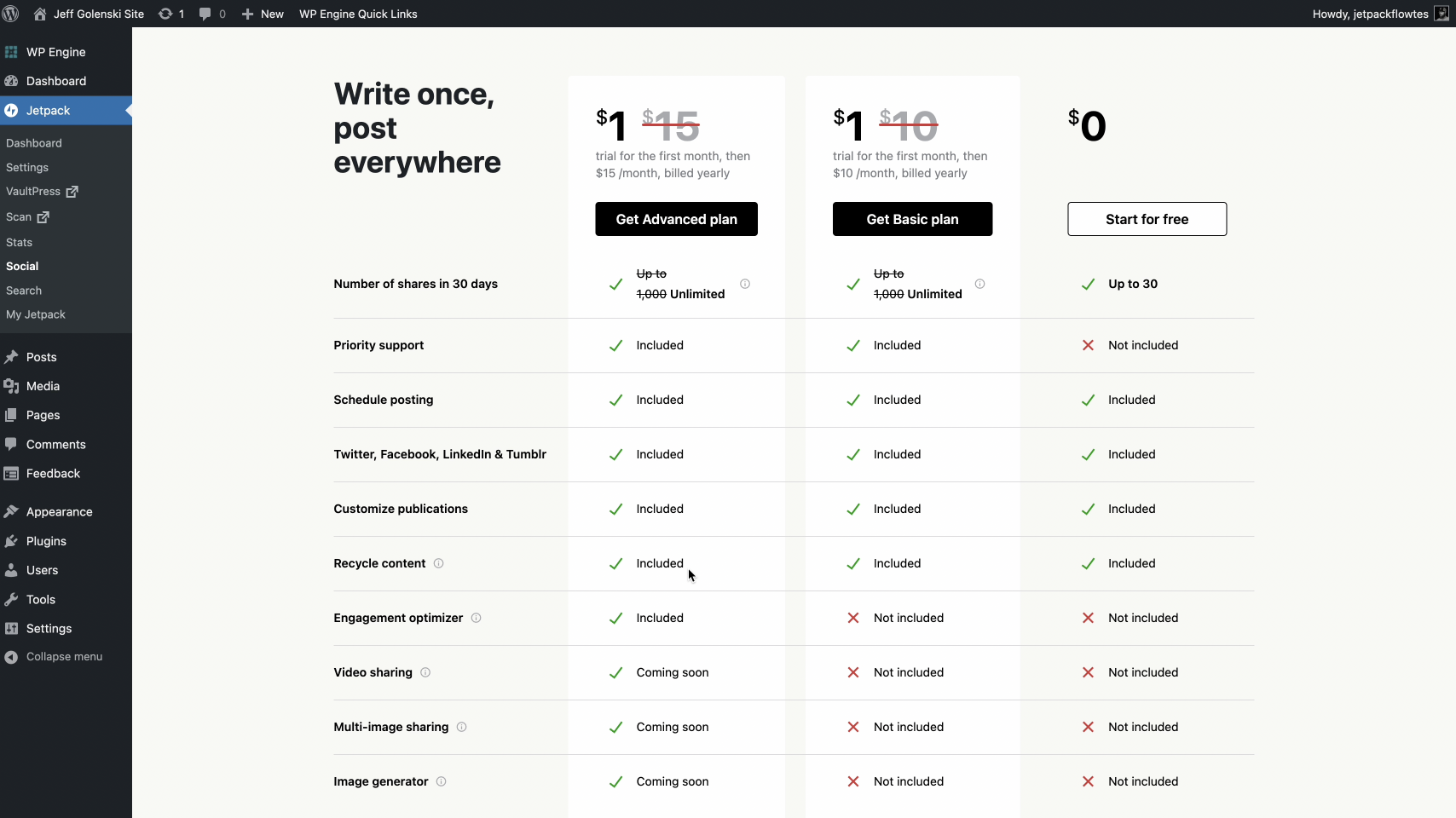Click the Media icon in sidebar
The image size is (1456, 818).
pyautogui.click(x=11, y=386)
